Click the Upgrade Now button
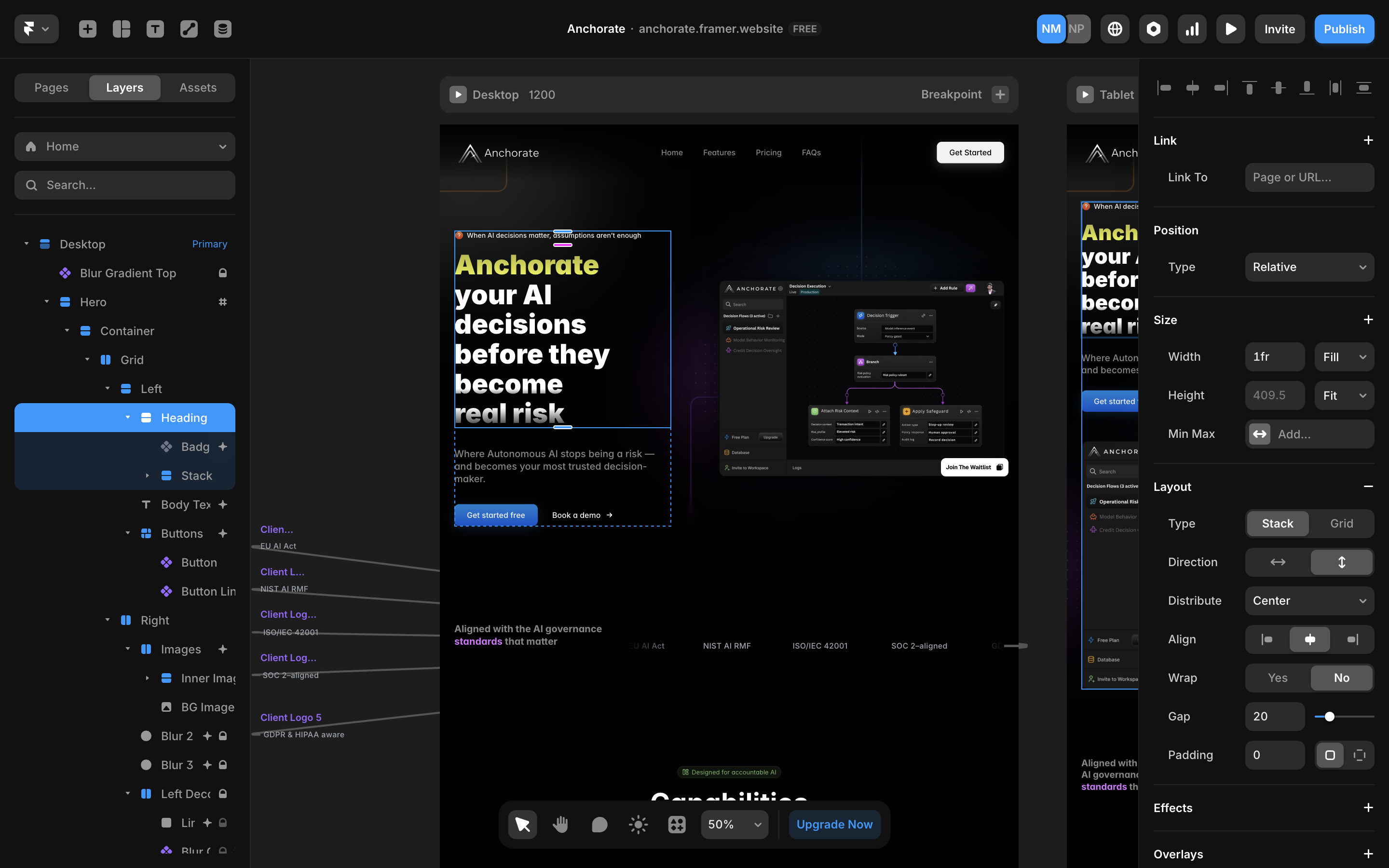The width and height of the screenshot is (1389, 868). coord(834,825)
